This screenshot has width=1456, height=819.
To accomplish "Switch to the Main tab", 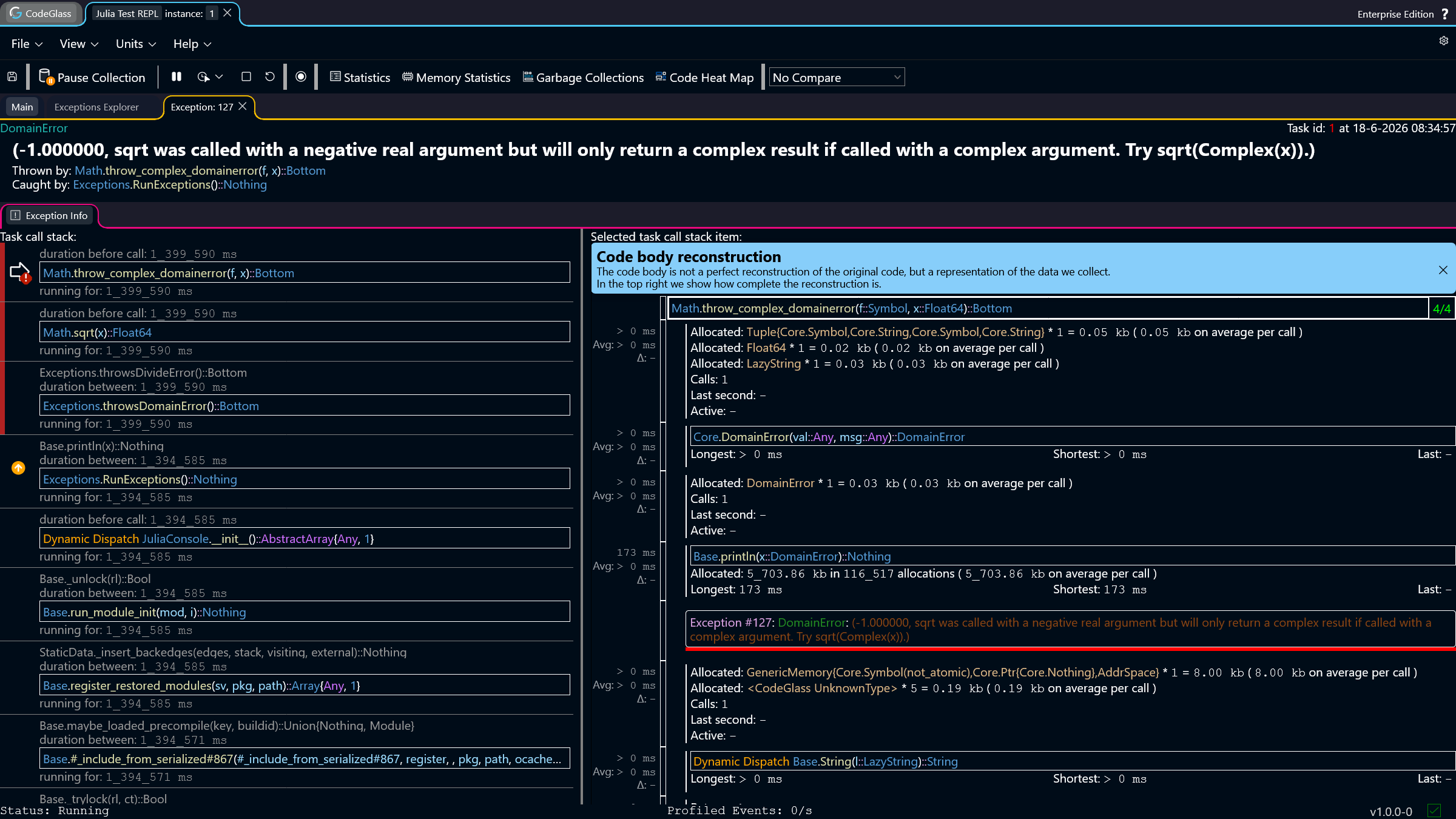I will (x=22, y=107).
